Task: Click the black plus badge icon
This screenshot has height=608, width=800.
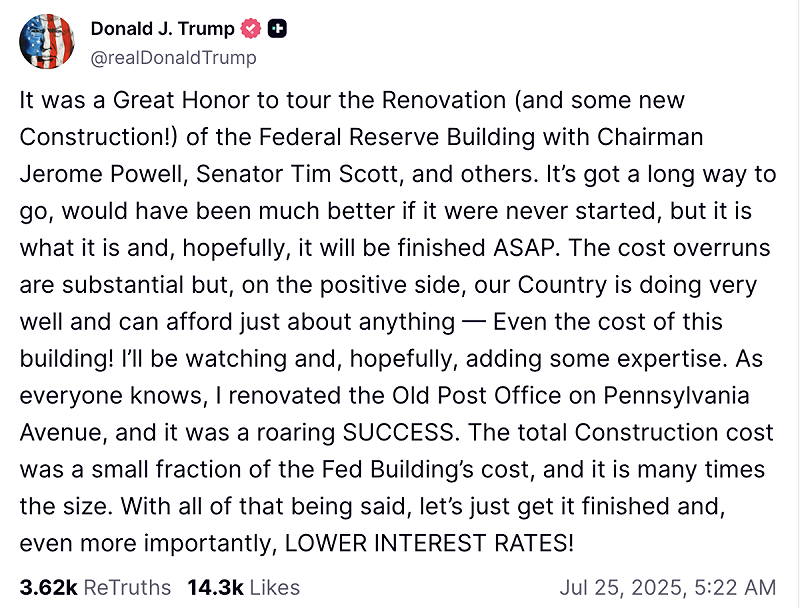Action: (x=278, y=29)
